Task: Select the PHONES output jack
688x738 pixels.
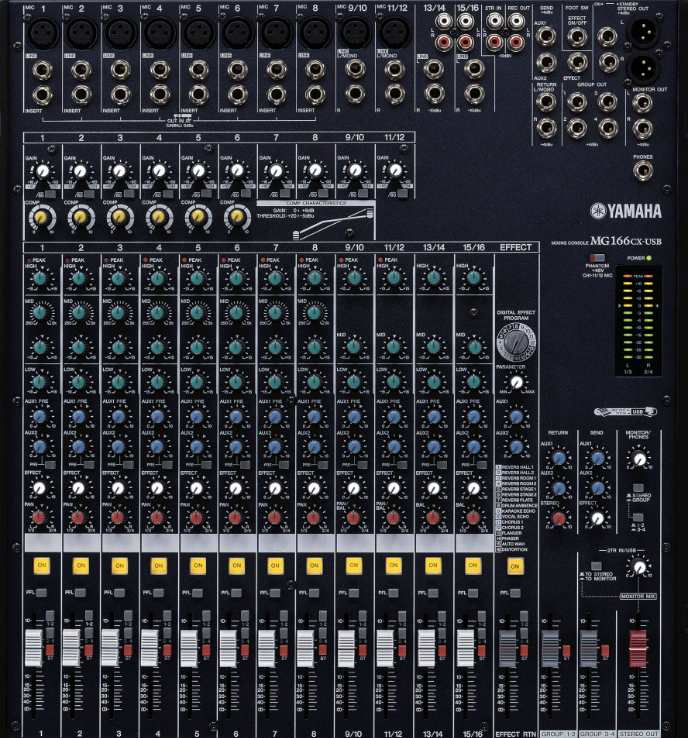Action: coord(643,172)
